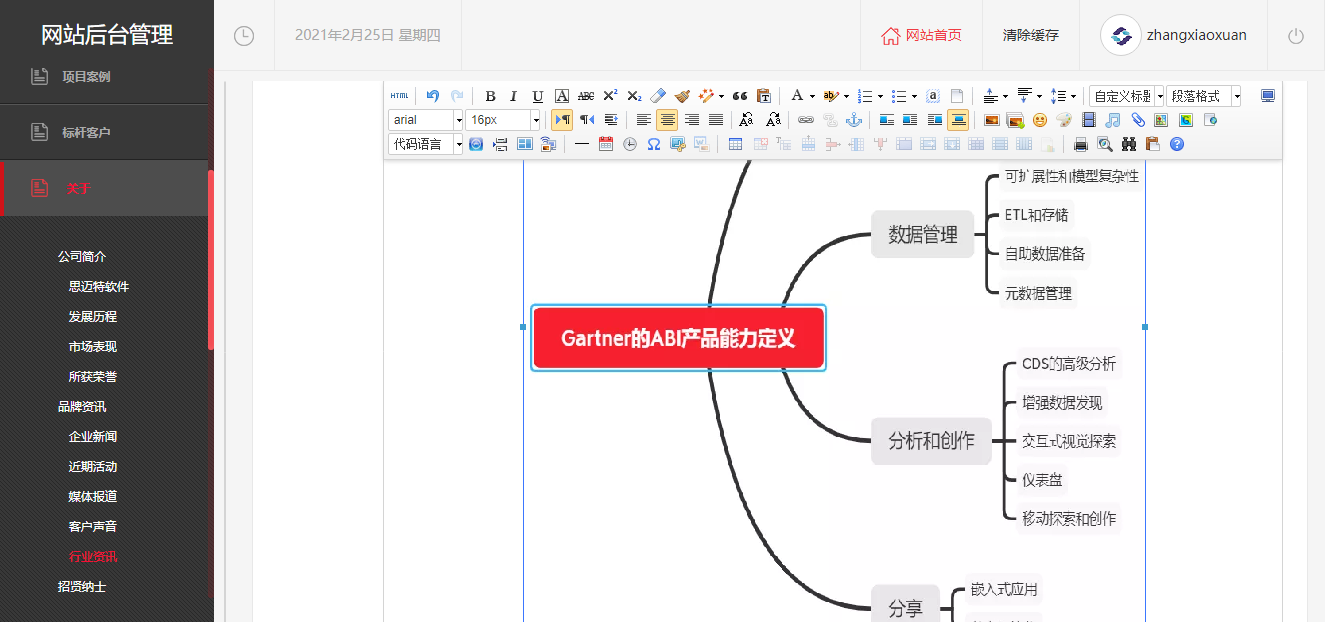
Task: Expand line height options arrow
Action: click(1073, 97)
